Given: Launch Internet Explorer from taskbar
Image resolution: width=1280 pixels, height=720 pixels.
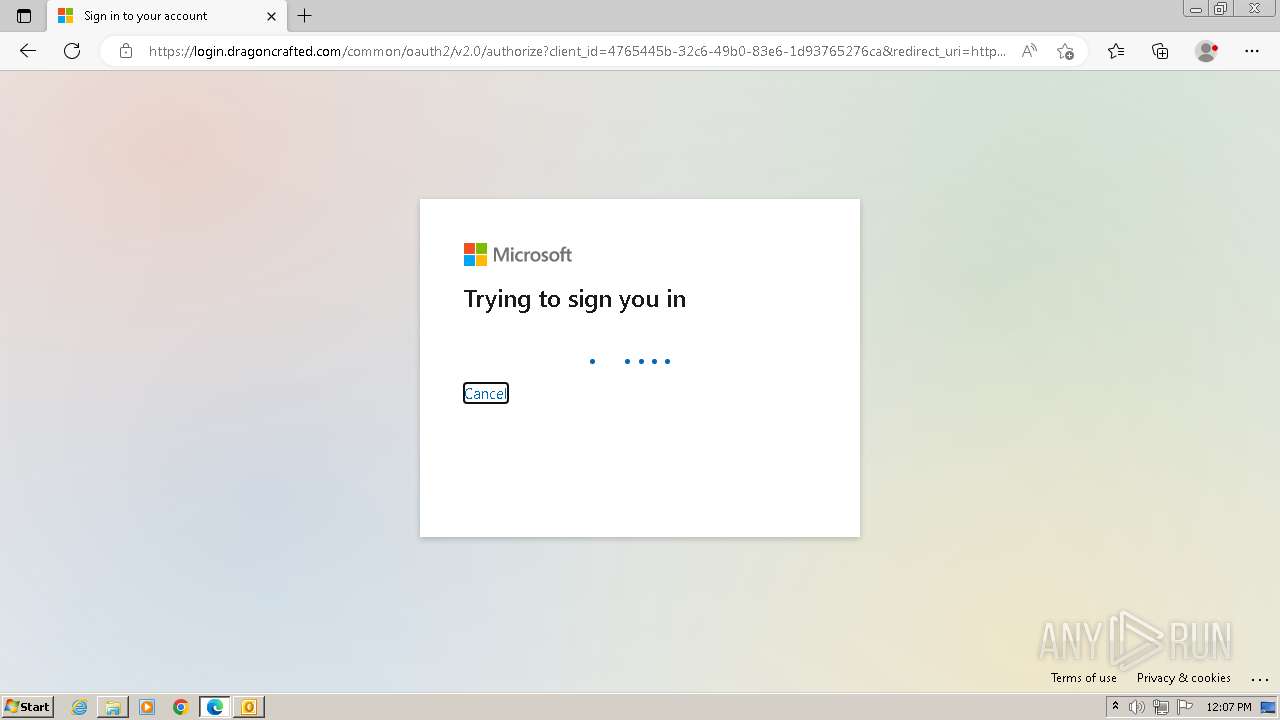Looking at the screenshot, I should (80, 707).
